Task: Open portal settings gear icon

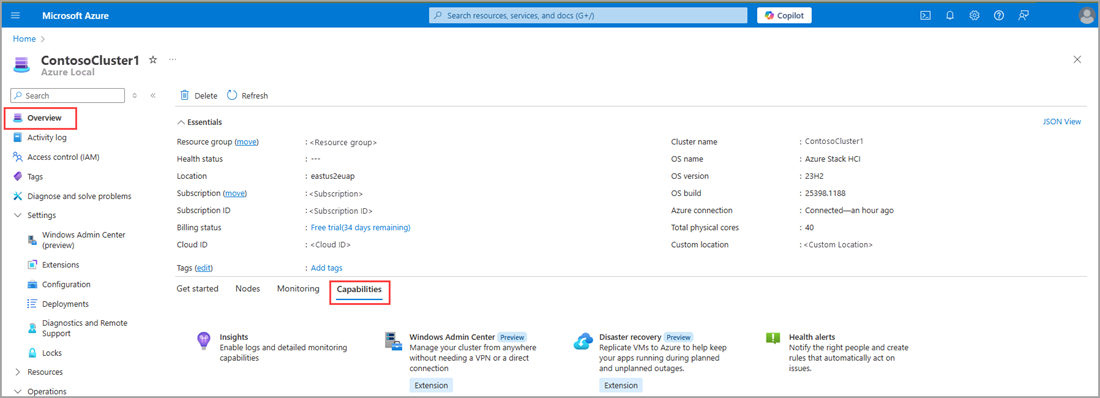Action: click(974, 15)
